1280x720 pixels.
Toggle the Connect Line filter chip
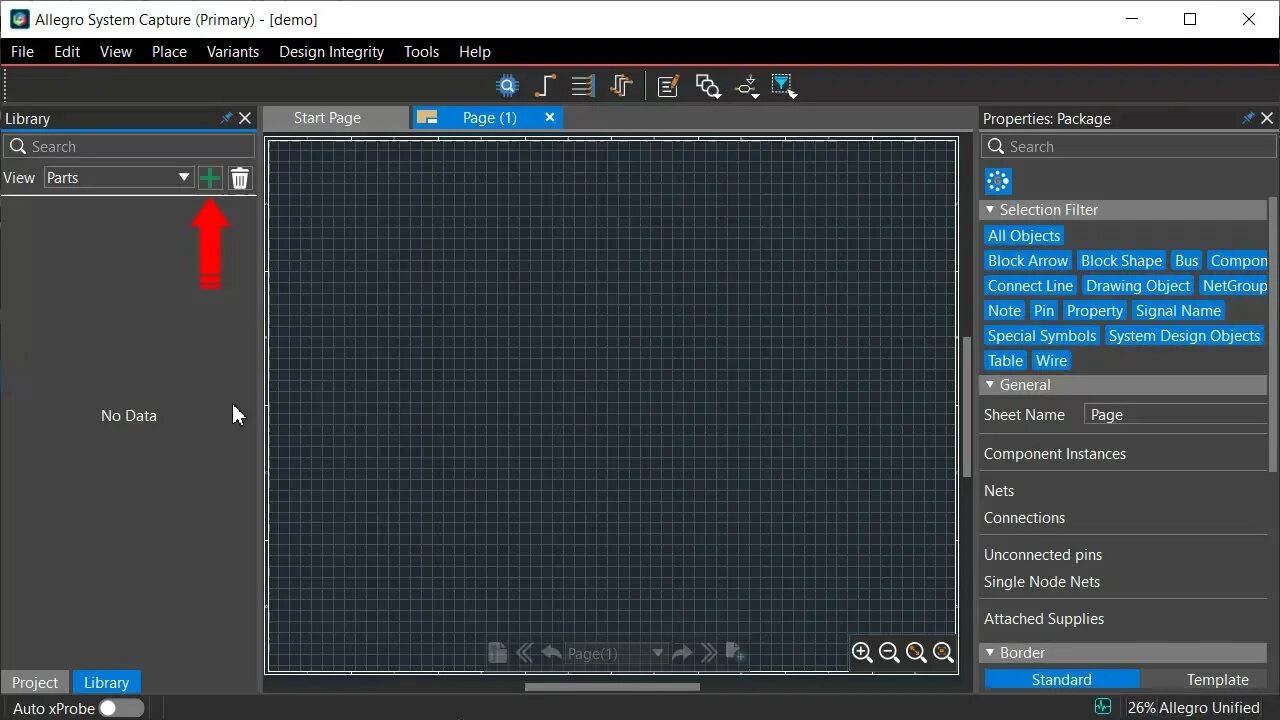point(1030,286)
